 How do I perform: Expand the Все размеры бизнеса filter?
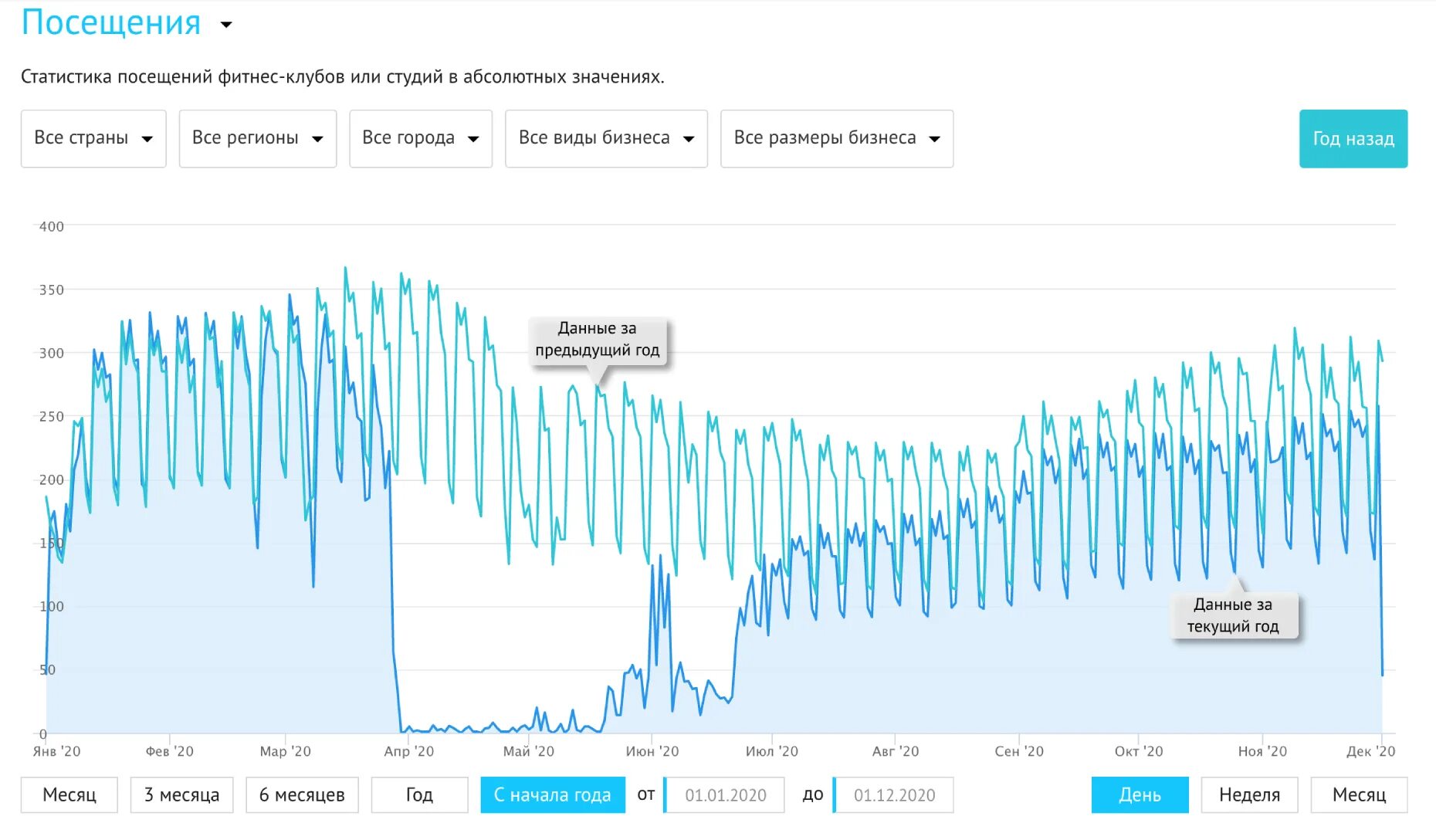pyautogui.click(x=837, y=139)
